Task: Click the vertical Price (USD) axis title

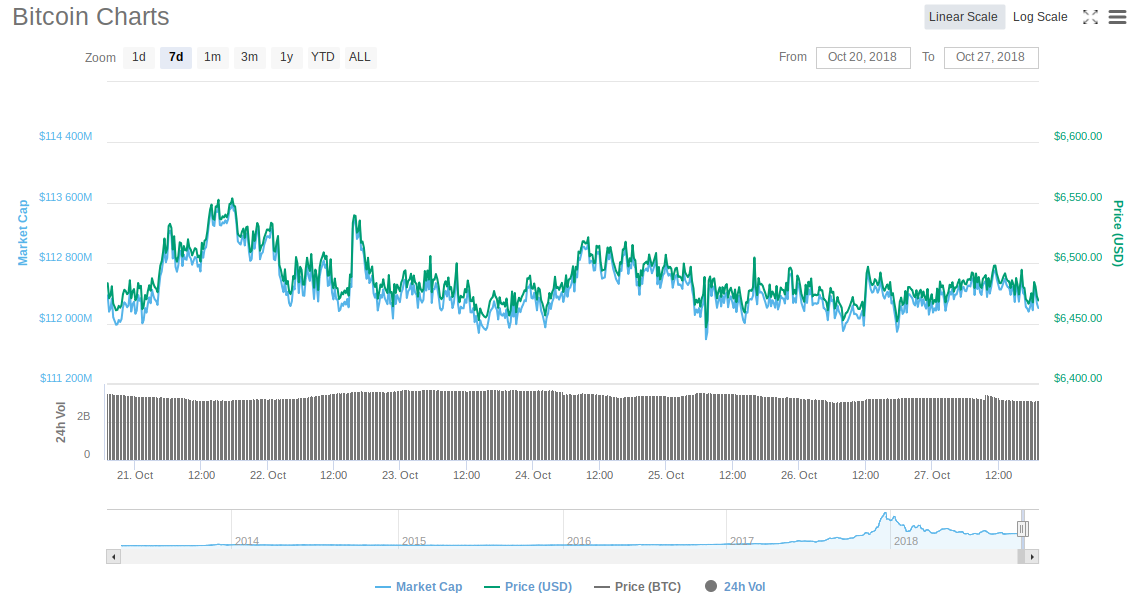Action: click(x=1118, y=233)
